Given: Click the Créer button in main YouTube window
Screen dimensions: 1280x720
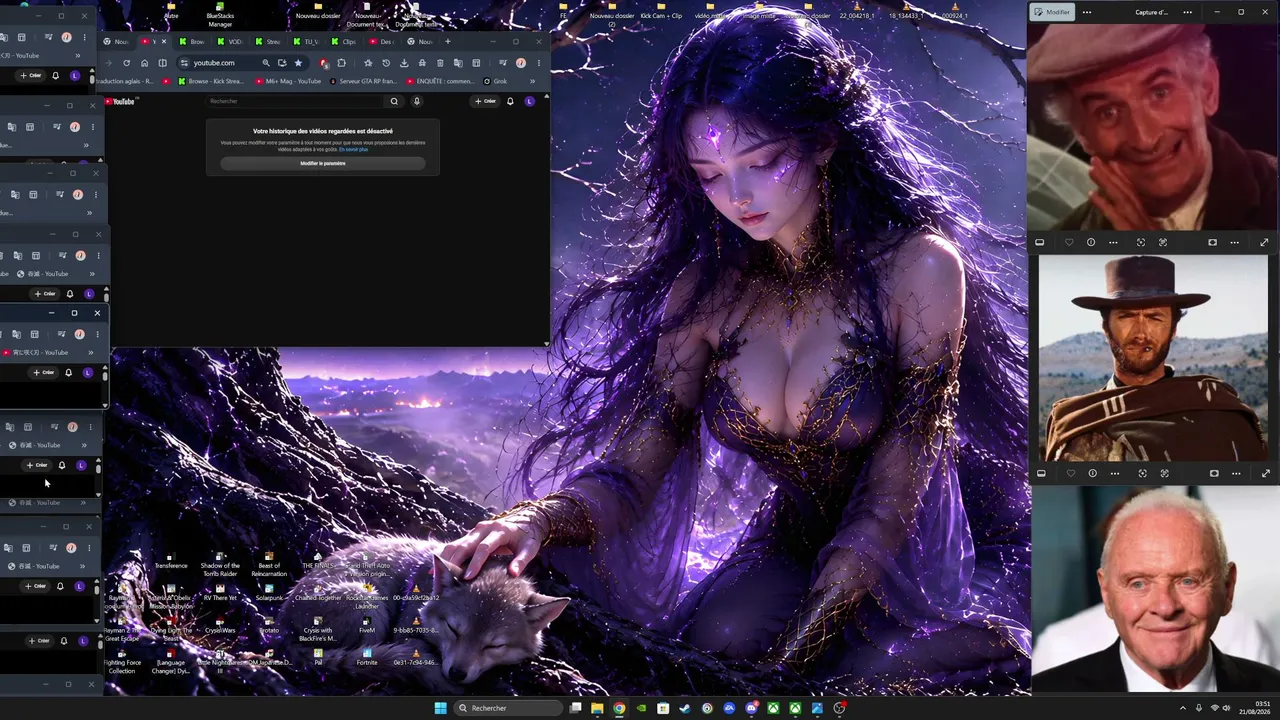Looking at the screenshot, I should [x=485, y=101].
